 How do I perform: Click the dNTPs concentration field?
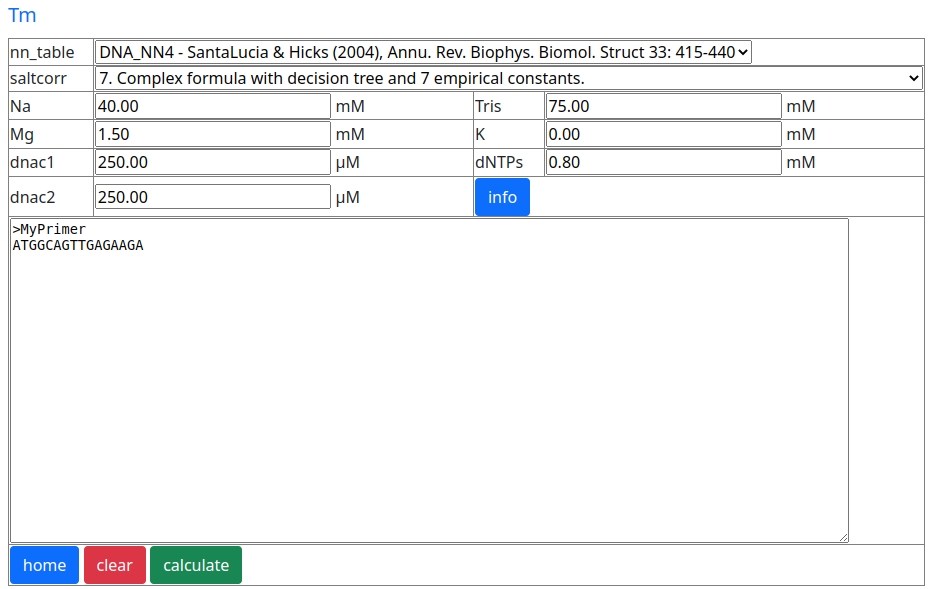[x=662, y=162]
